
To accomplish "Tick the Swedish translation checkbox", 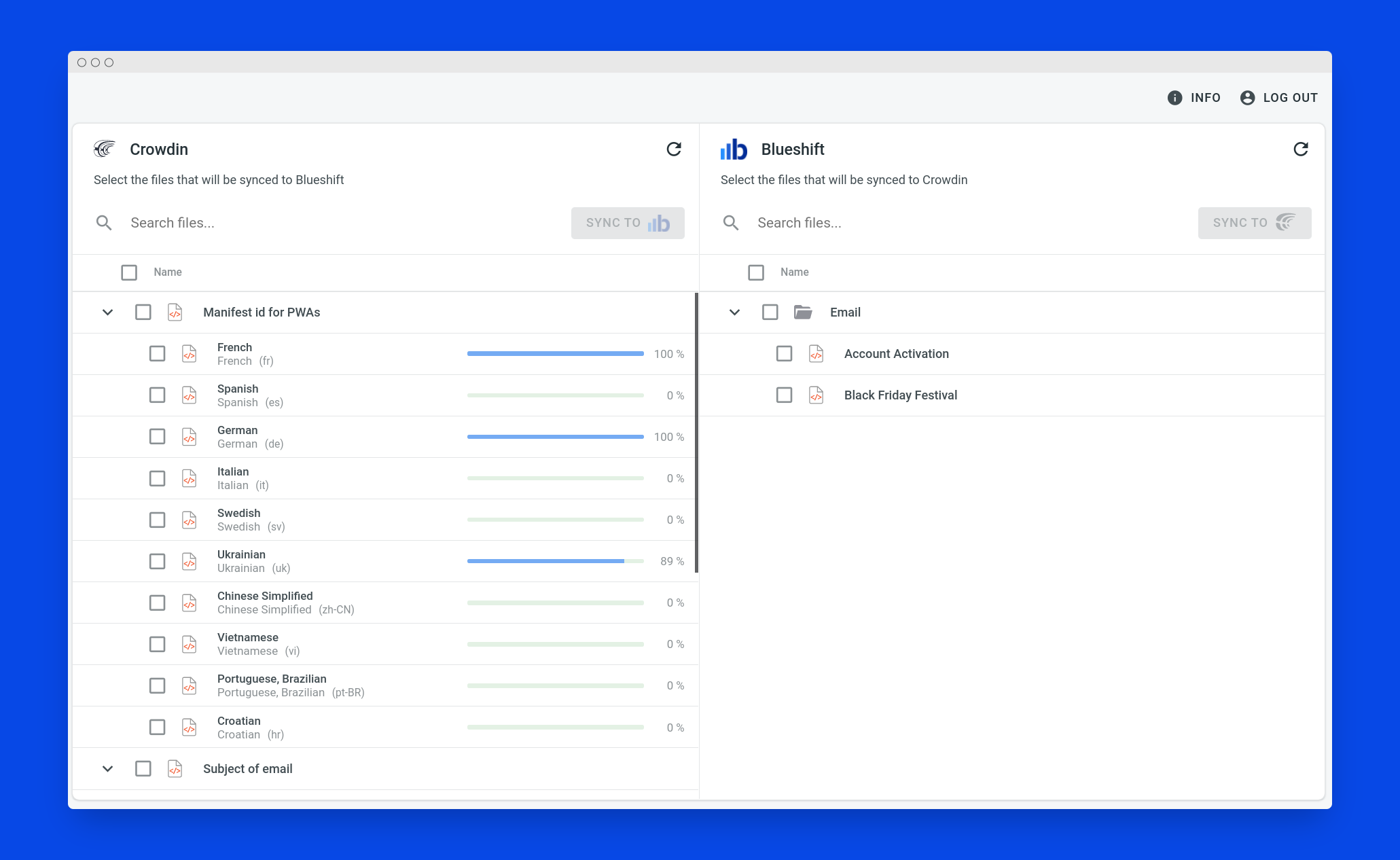I will click(x=158, y=520).
